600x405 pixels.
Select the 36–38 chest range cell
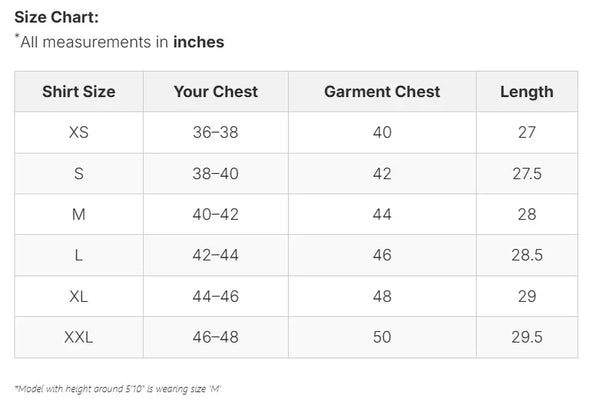click(x=215, y=132)
